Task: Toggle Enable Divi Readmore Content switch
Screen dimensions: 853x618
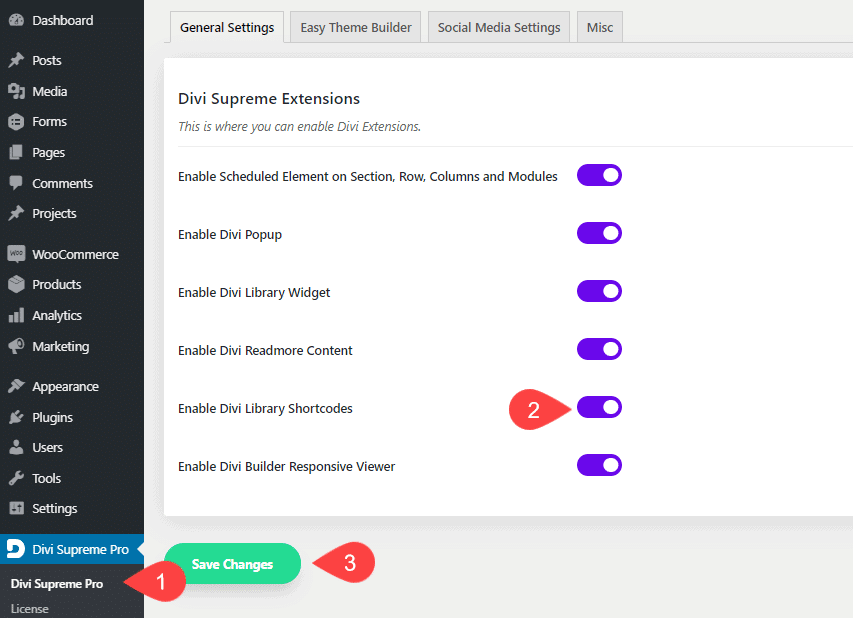Action: point(599,349)
